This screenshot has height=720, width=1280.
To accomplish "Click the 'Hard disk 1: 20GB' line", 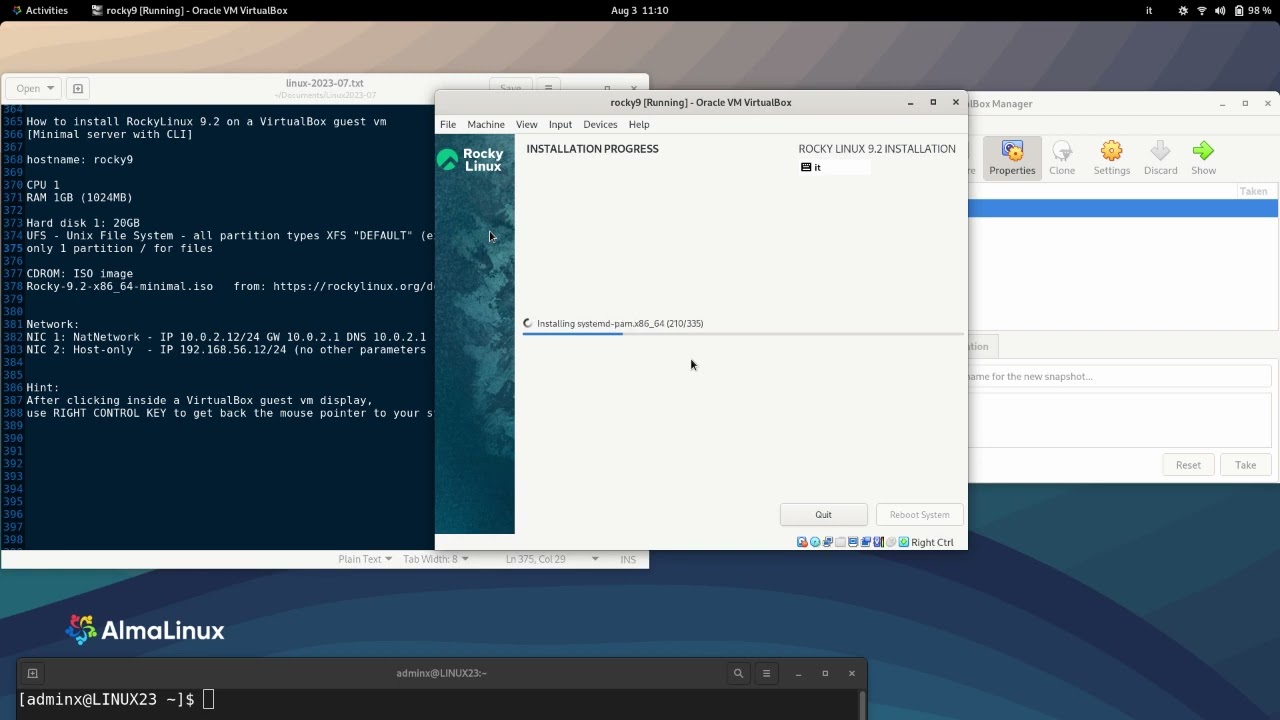I will [83, 223].
